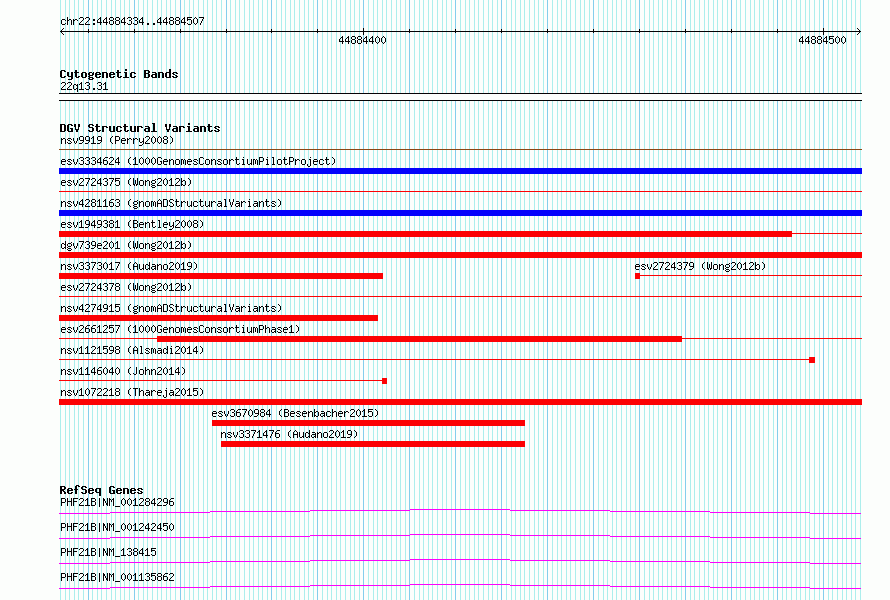Open gene PHF21B|NM_138415 label
This screenshot has height=600, width=890.
[108, 552]
